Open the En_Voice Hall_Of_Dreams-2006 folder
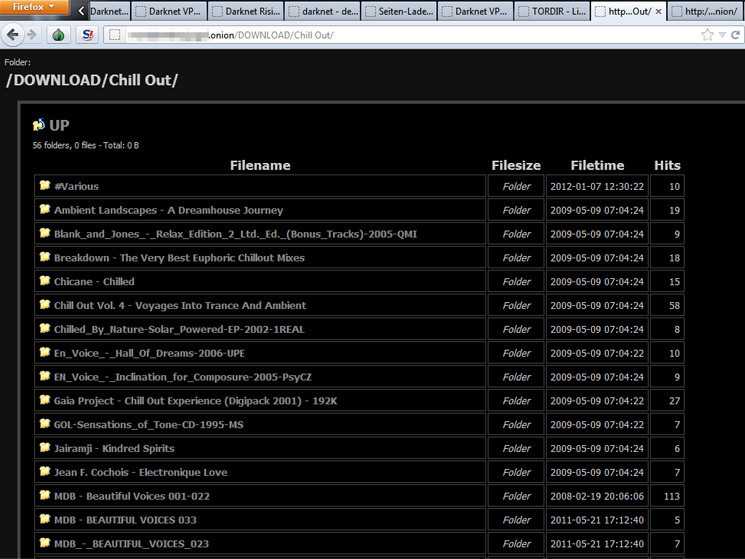 pos(149,353)
